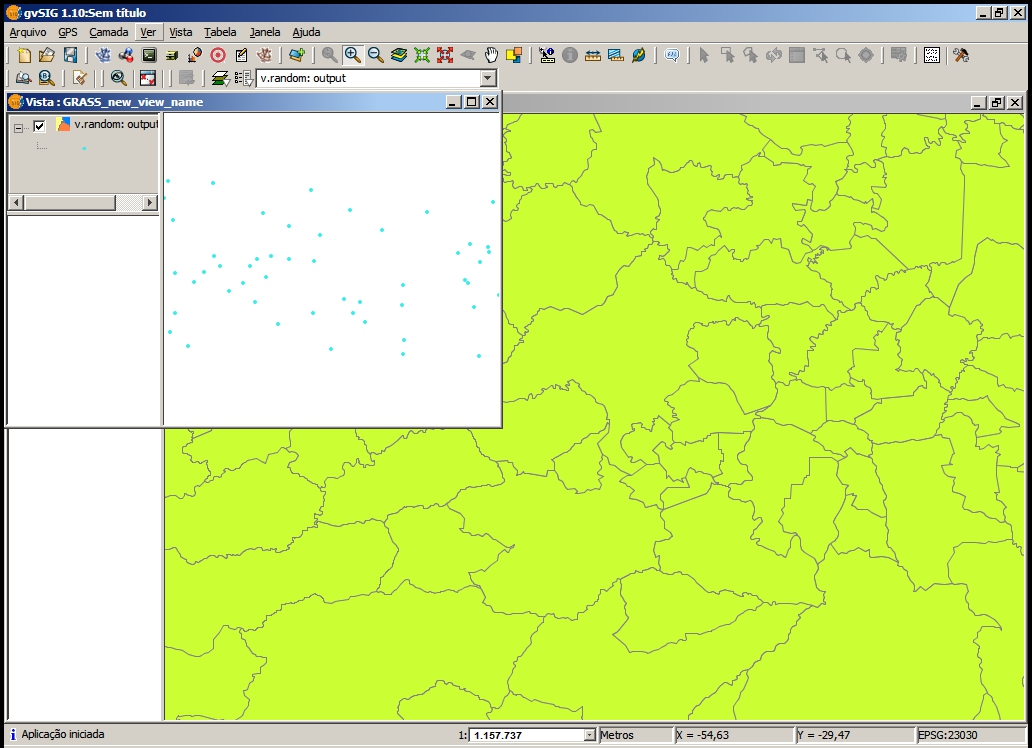Collapse the v.random: output layer tree node
Screen dimensions: 1032x748
19,127
